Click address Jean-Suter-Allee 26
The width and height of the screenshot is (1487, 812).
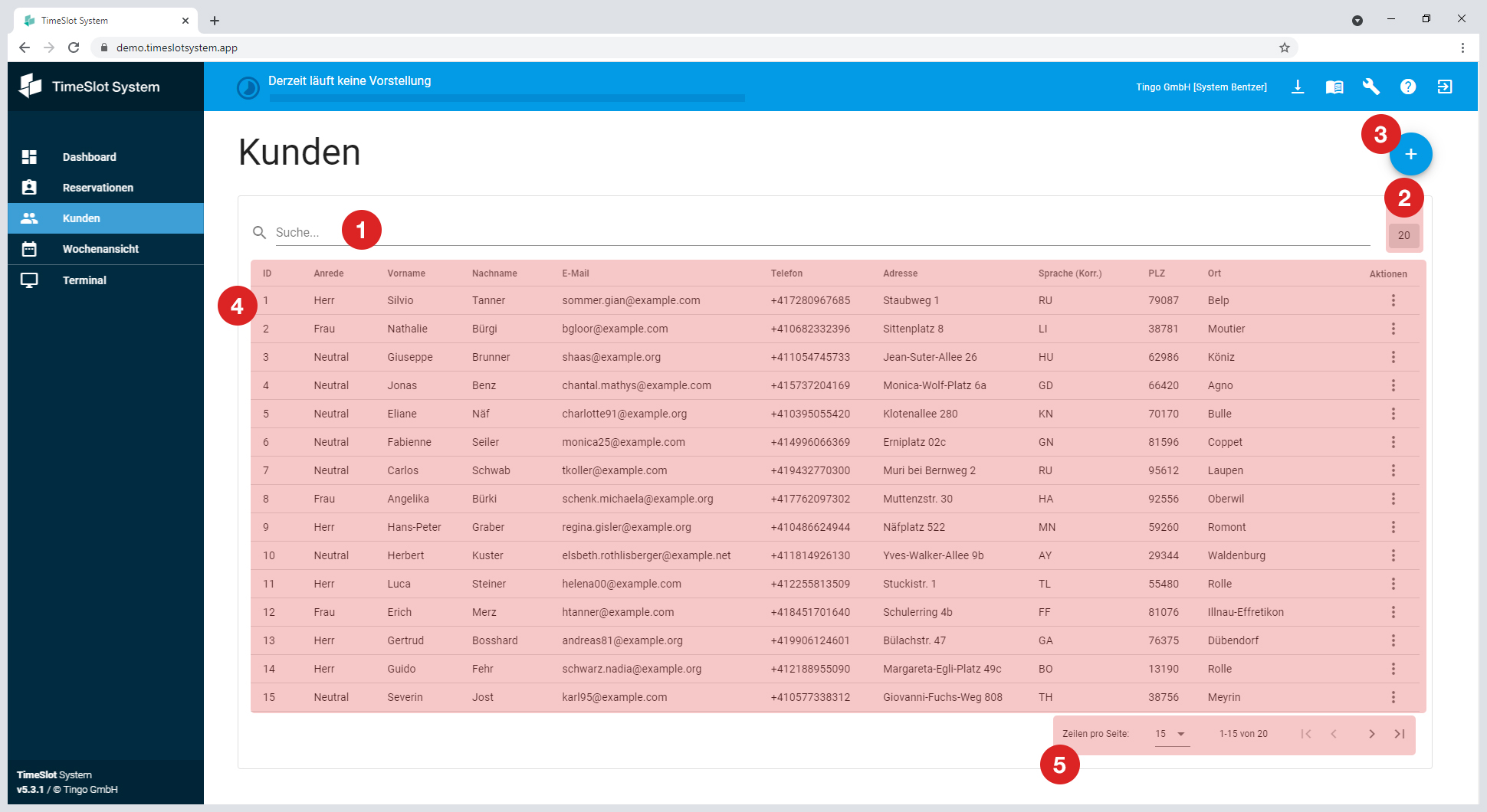(x=930, y=357)
